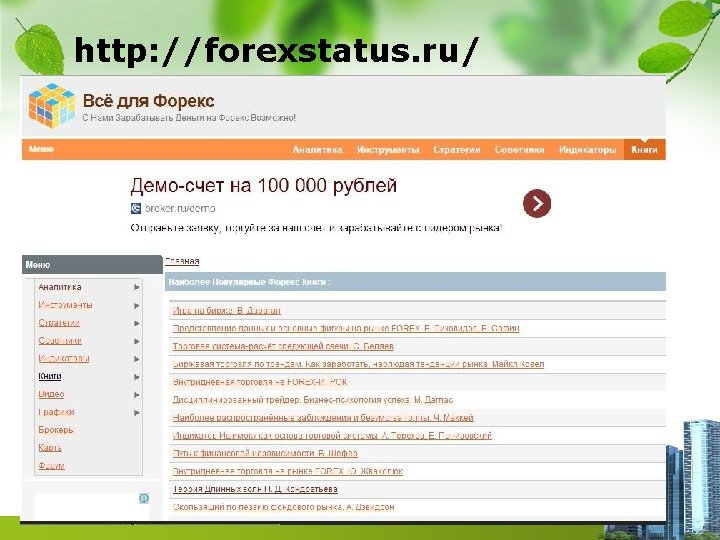Open Книги in the sidebar menu

[50, 377]
